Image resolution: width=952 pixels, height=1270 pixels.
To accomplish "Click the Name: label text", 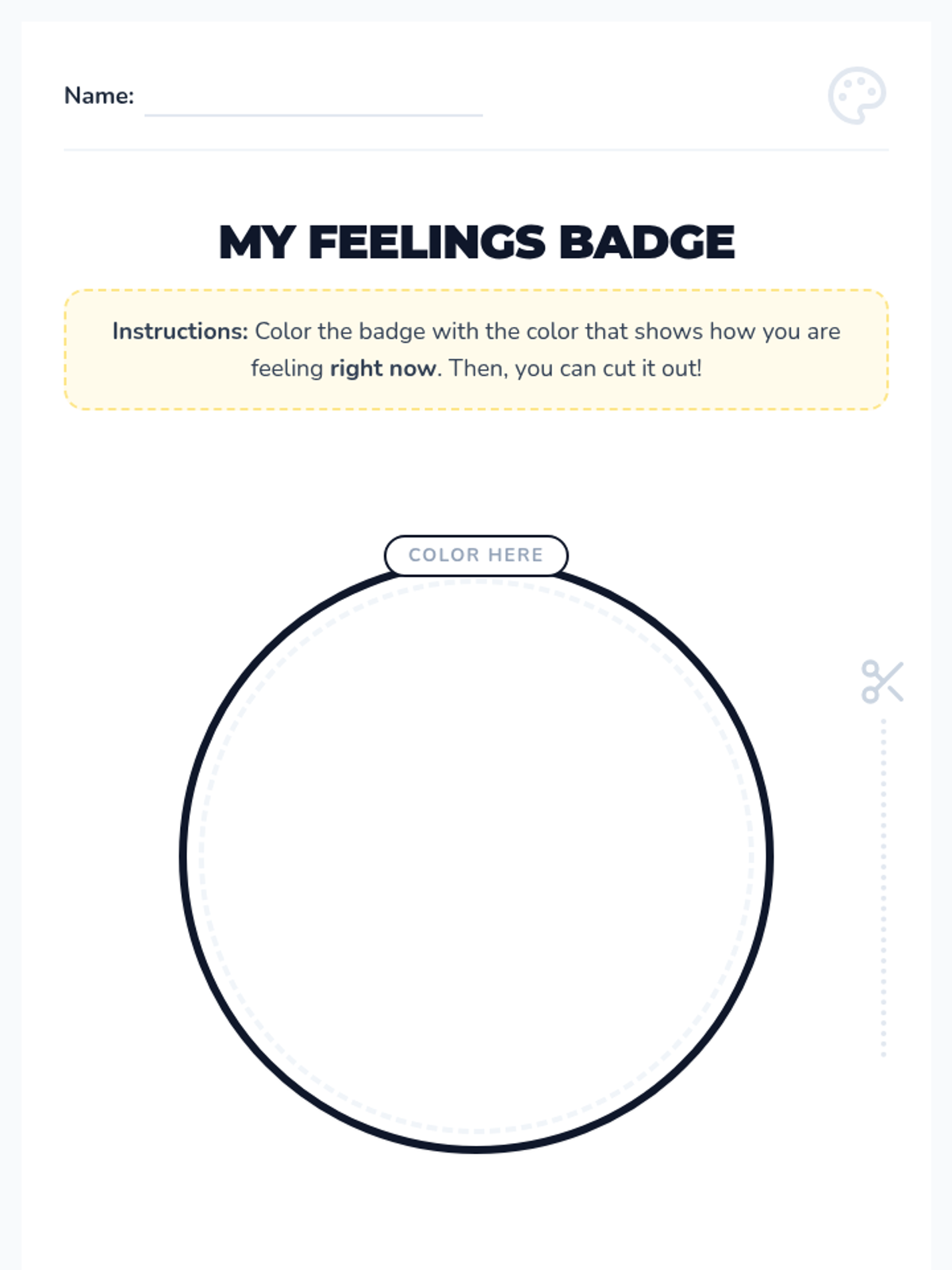I will (99, 95).
